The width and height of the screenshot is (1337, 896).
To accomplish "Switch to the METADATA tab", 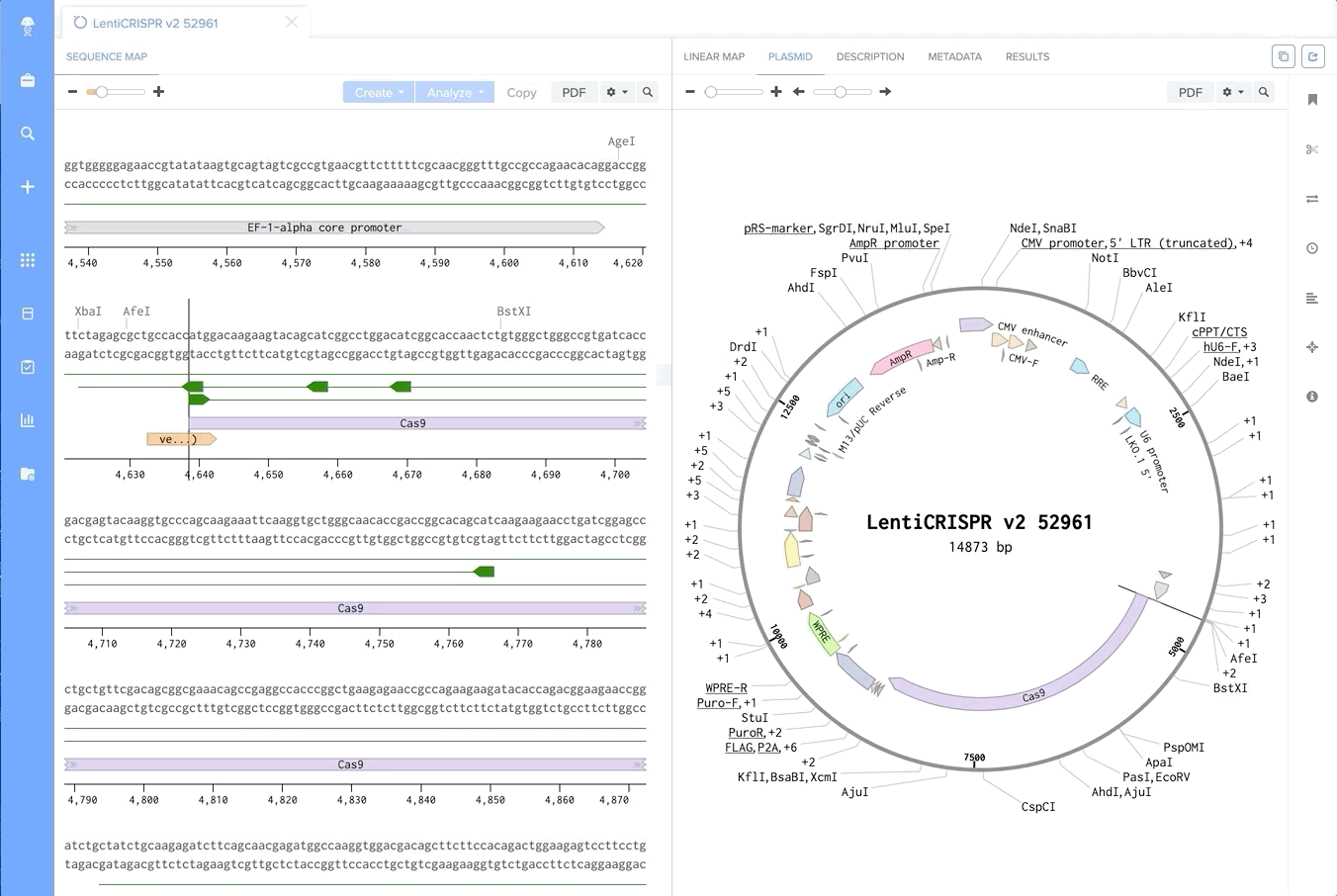I will point(954,56).
